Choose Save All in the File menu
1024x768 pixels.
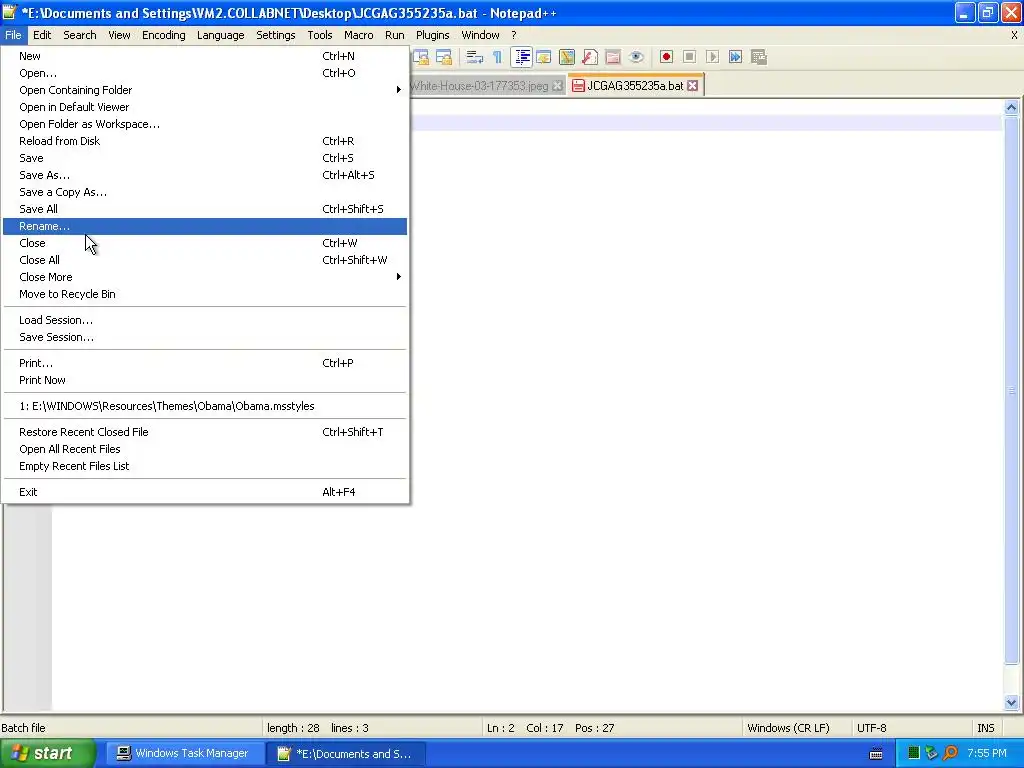coord(204,209)
